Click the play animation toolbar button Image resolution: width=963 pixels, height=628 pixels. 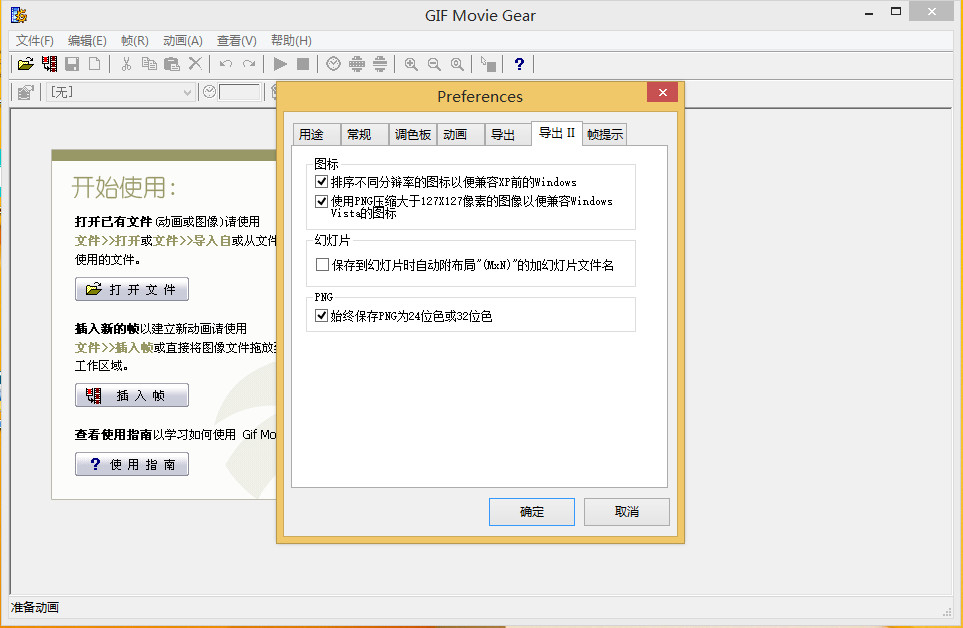(280, 64)
